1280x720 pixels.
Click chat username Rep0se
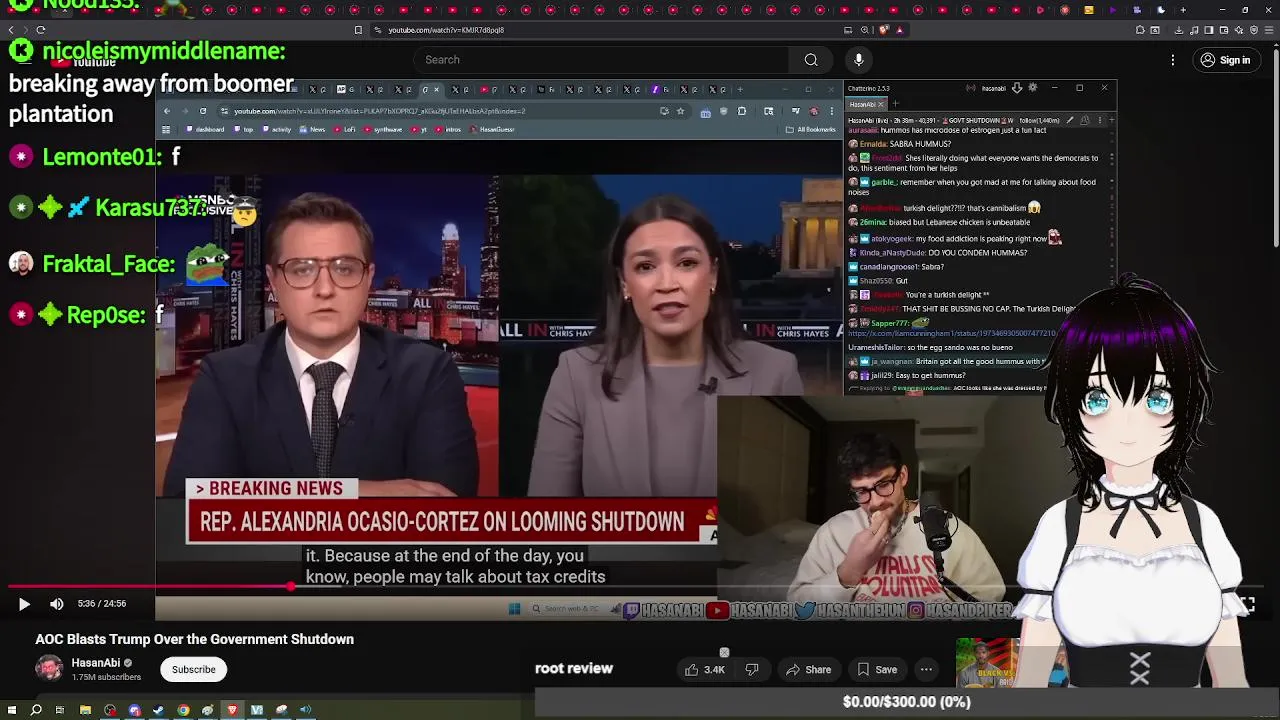coord(107,315)
